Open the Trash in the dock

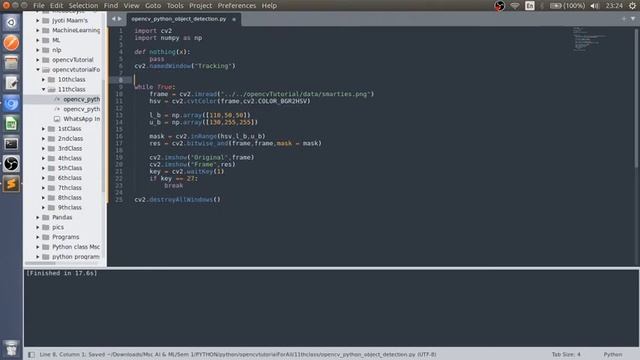click(11, 348)
